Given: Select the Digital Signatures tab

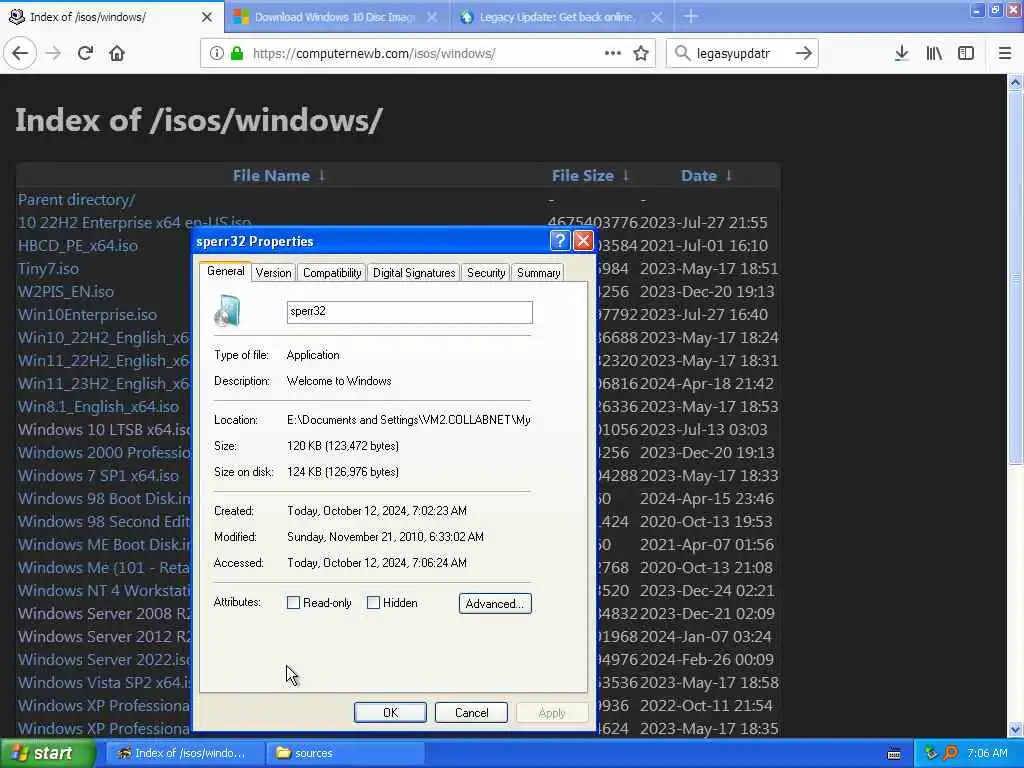Looking at the screenshot, I should pyautogui.click(x=414, y=272).
